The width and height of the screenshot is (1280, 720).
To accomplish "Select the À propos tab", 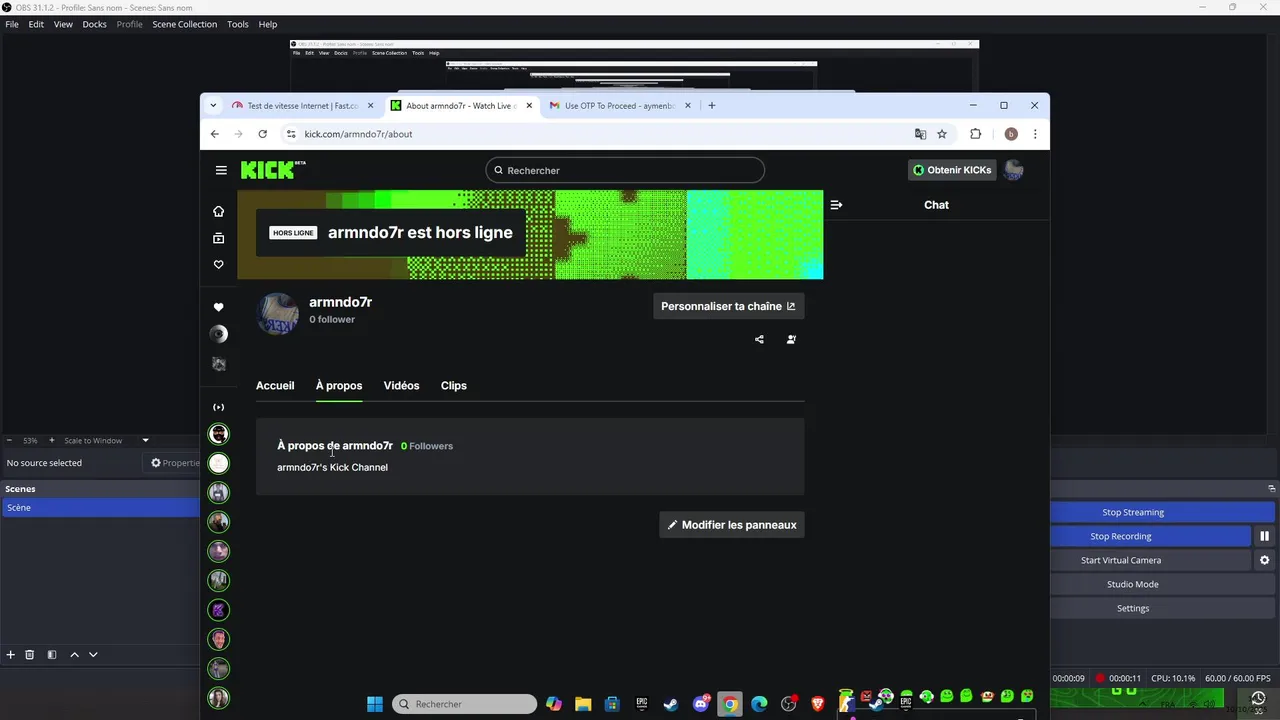I will pyautogui.click(x=339, y=385).
